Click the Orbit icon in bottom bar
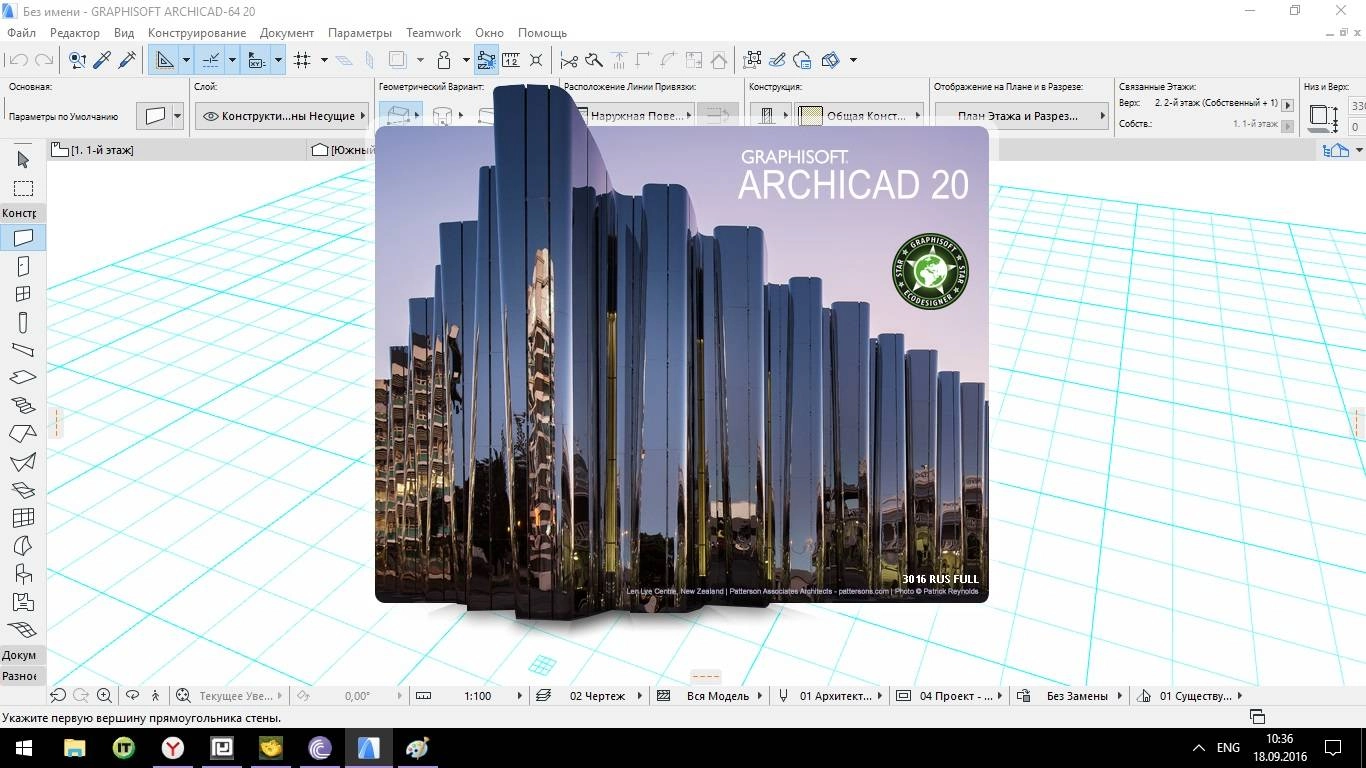 point(132,695)
